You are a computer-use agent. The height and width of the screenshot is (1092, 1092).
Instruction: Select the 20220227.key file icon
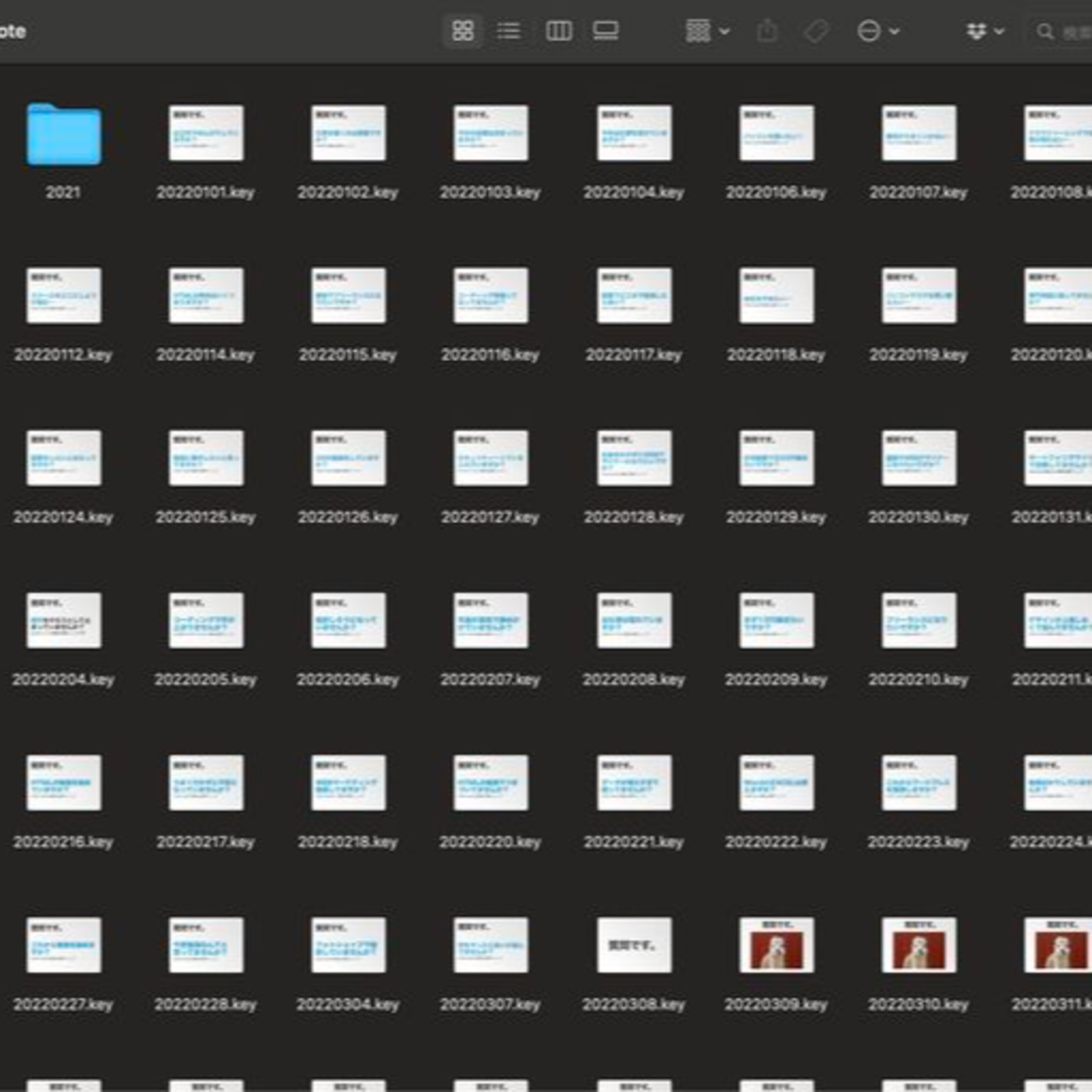(64, 945)
